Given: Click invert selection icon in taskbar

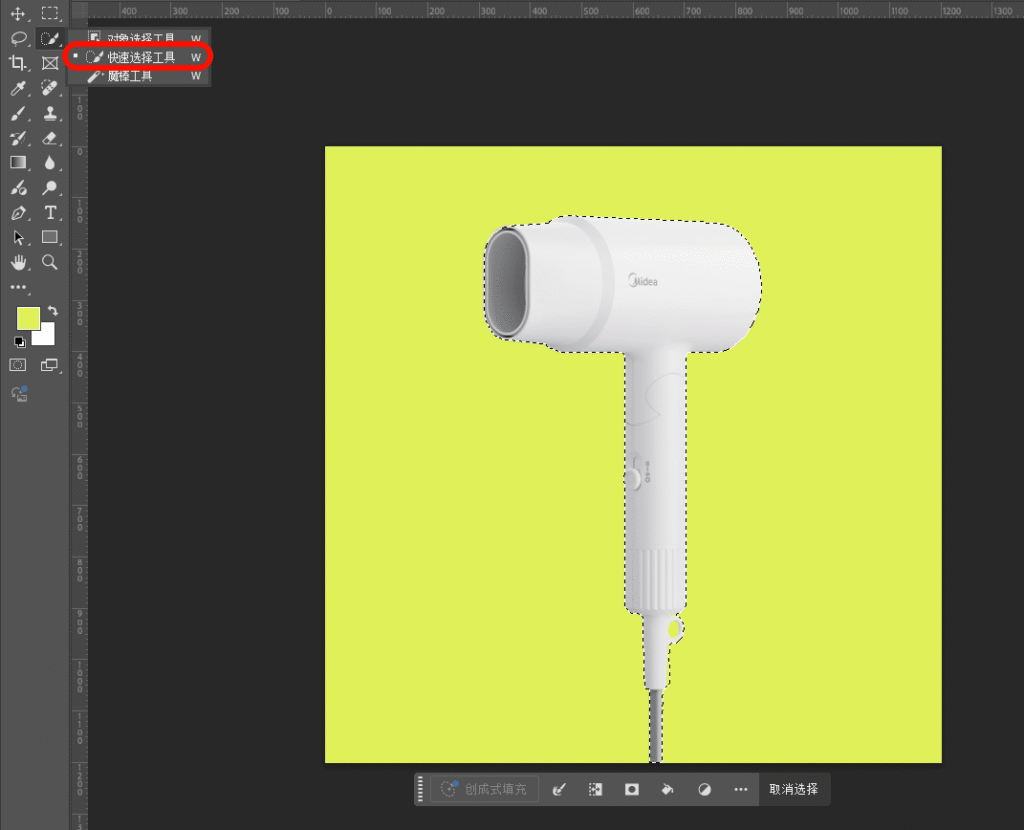Looking at the screenshot, I should [596, 789].
